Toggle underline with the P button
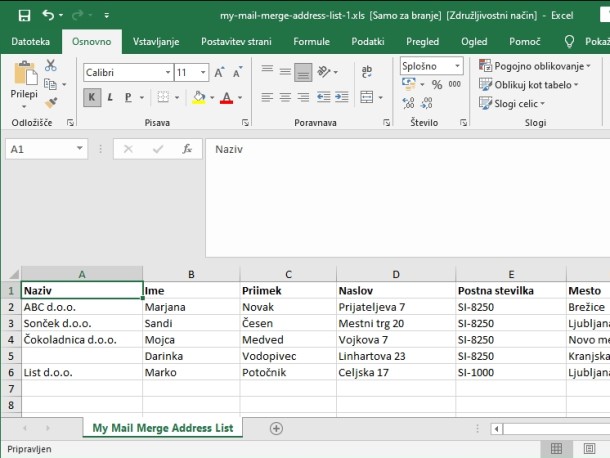Viewport: 610px width, 458px height. click(128, 97)
